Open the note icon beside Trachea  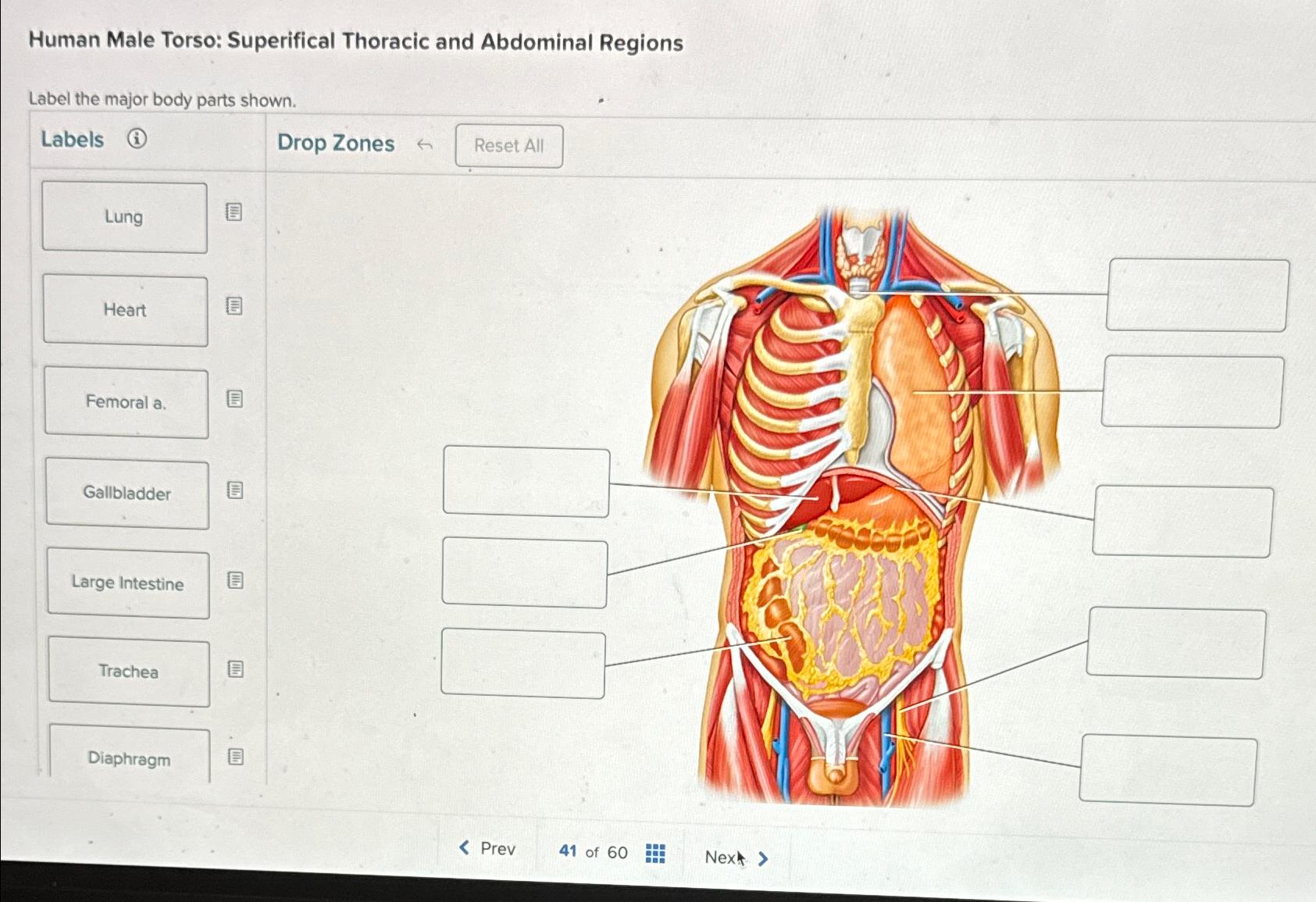coord(235,669)
